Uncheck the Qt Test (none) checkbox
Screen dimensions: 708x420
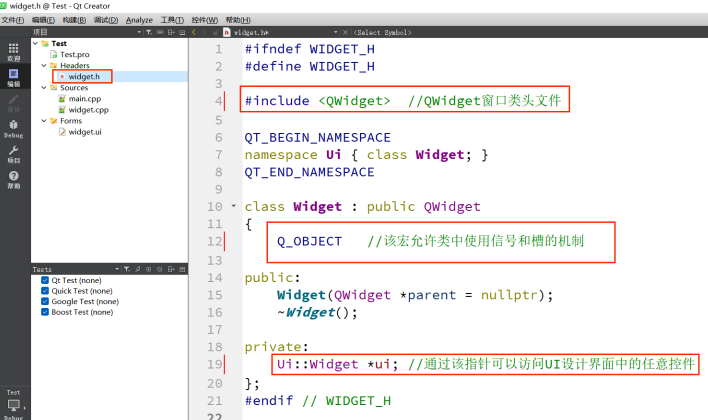45,280
